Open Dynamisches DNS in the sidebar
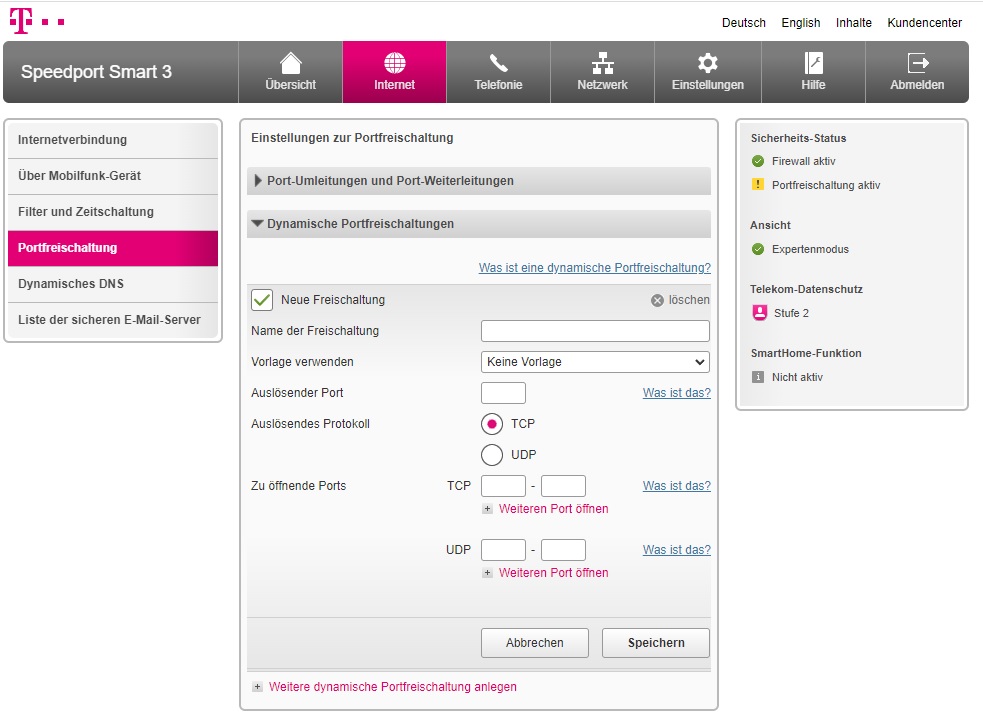 (113, 284)
